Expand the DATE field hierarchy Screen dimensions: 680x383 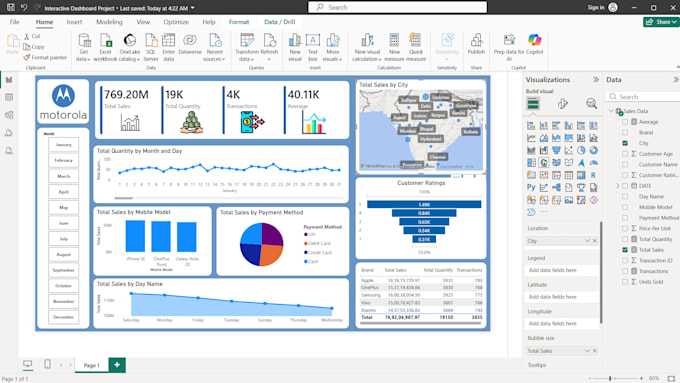click(618, 186)
